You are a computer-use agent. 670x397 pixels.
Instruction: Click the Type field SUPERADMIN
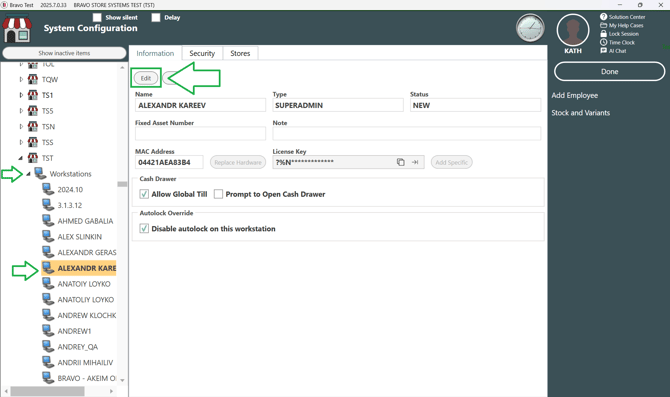point(338,105)
